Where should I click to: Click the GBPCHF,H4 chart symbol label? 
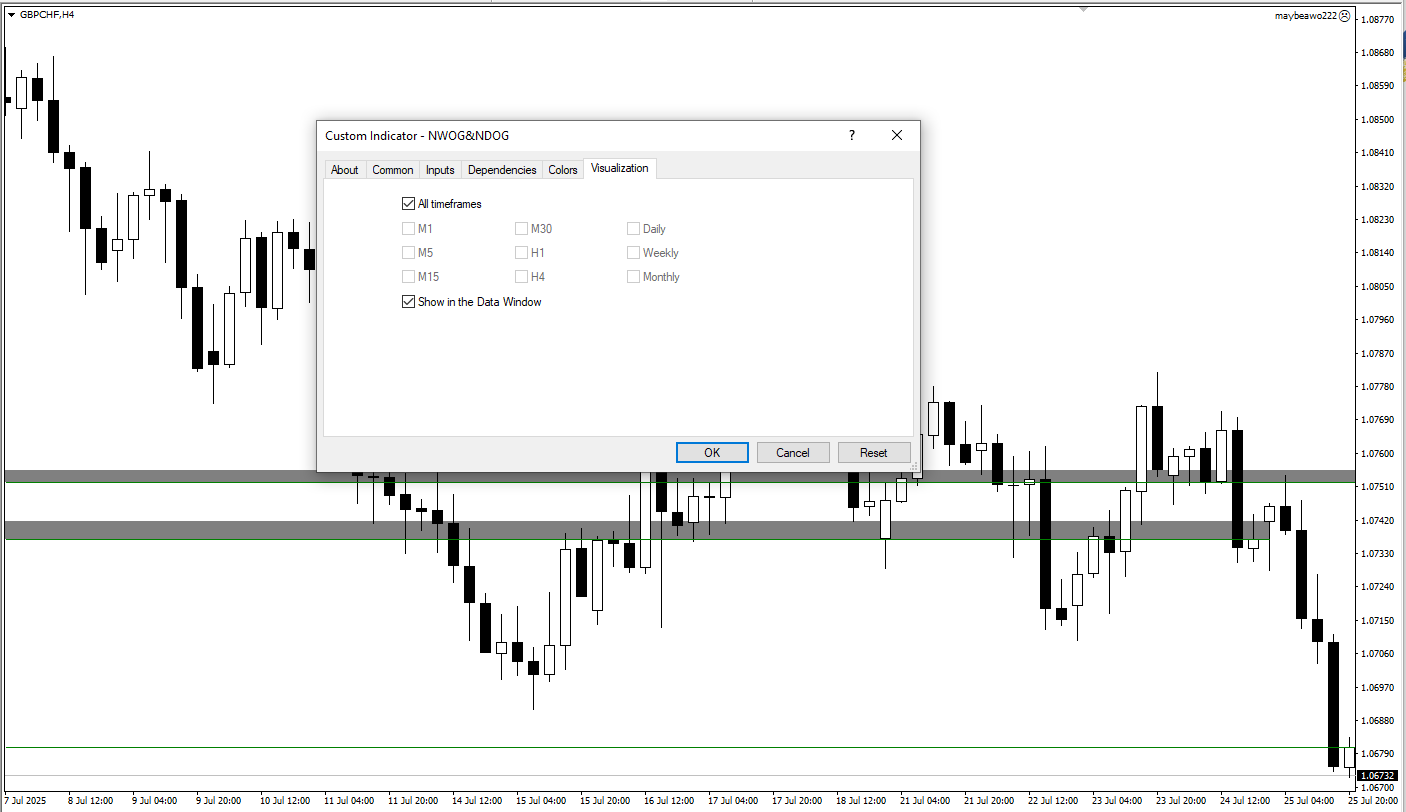[x=47, y=15]
